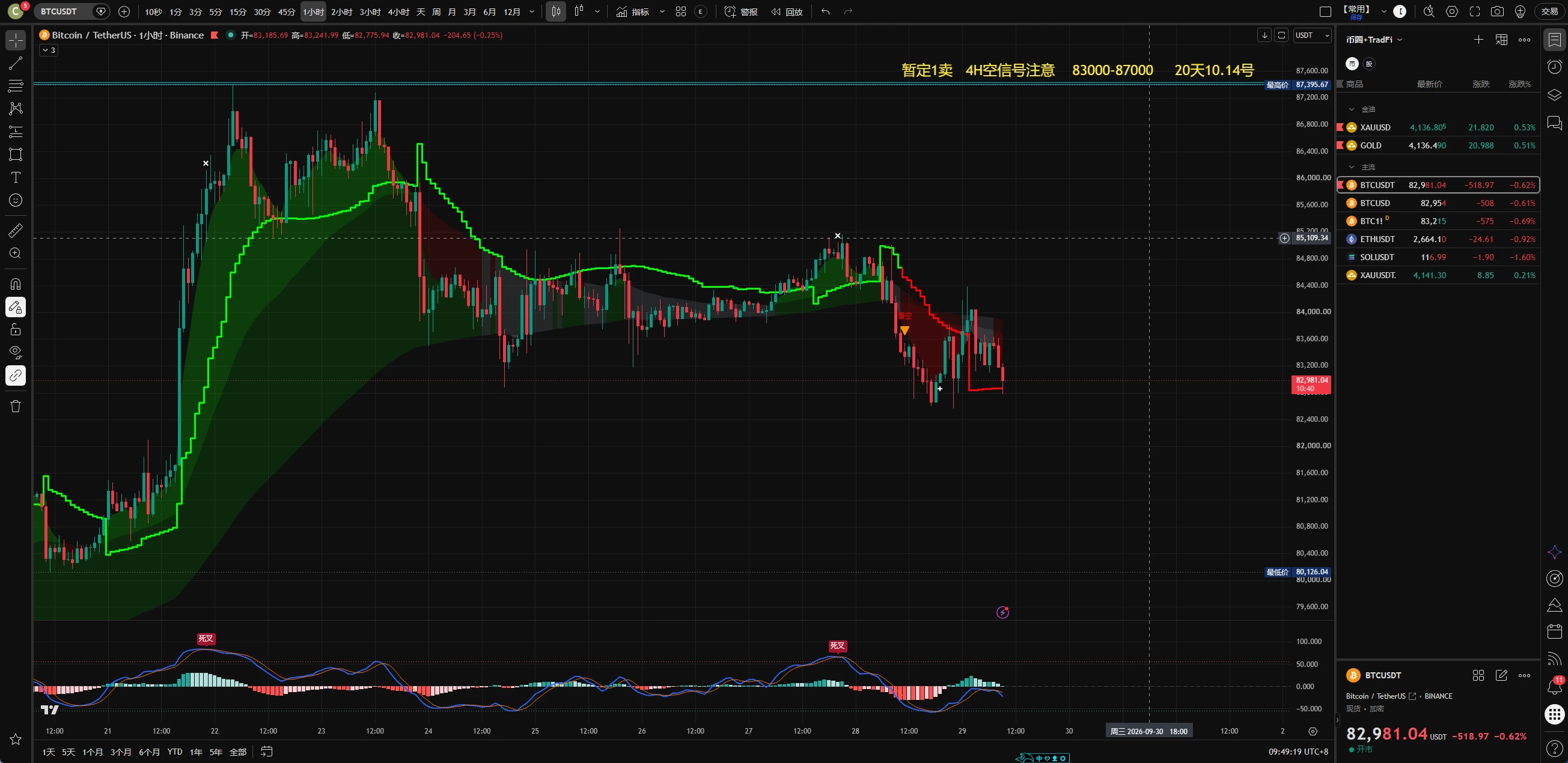This screenshot has width=1568, height=763.
Task: Open the indicator templates grid icon
Action: [x=681, y=11]
